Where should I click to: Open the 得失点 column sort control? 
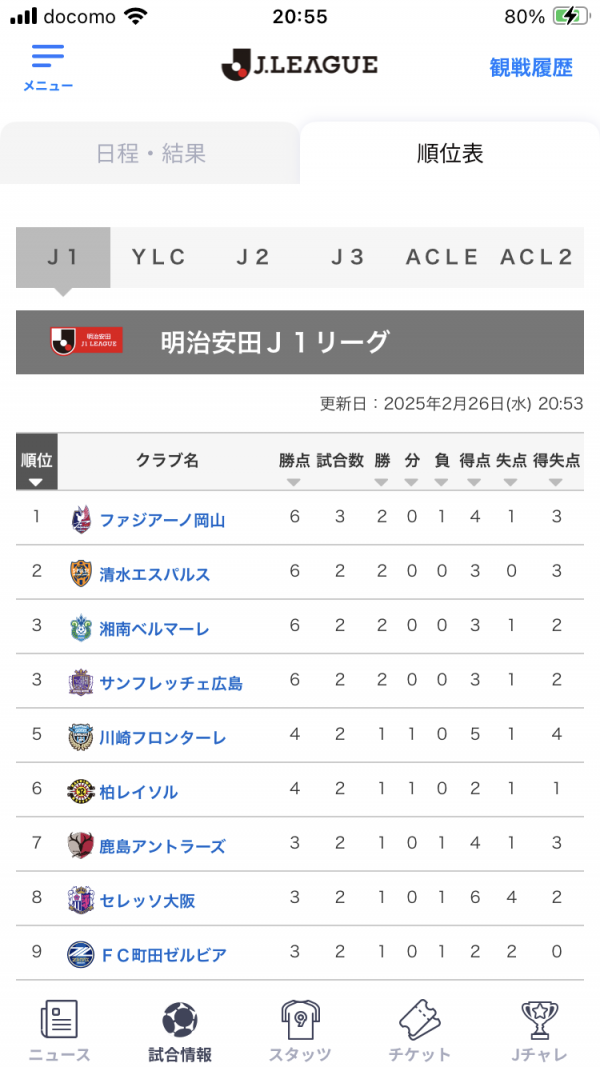click(557, 480)
